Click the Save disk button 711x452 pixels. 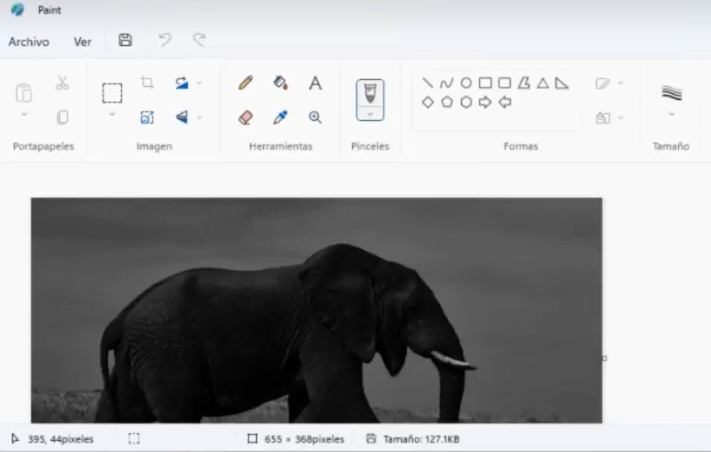pyautogui.click(x=125, y=41)
